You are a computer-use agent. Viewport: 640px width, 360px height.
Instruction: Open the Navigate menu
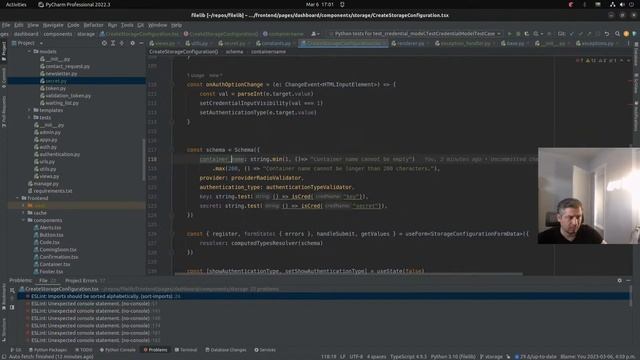[x=53, y=25]
